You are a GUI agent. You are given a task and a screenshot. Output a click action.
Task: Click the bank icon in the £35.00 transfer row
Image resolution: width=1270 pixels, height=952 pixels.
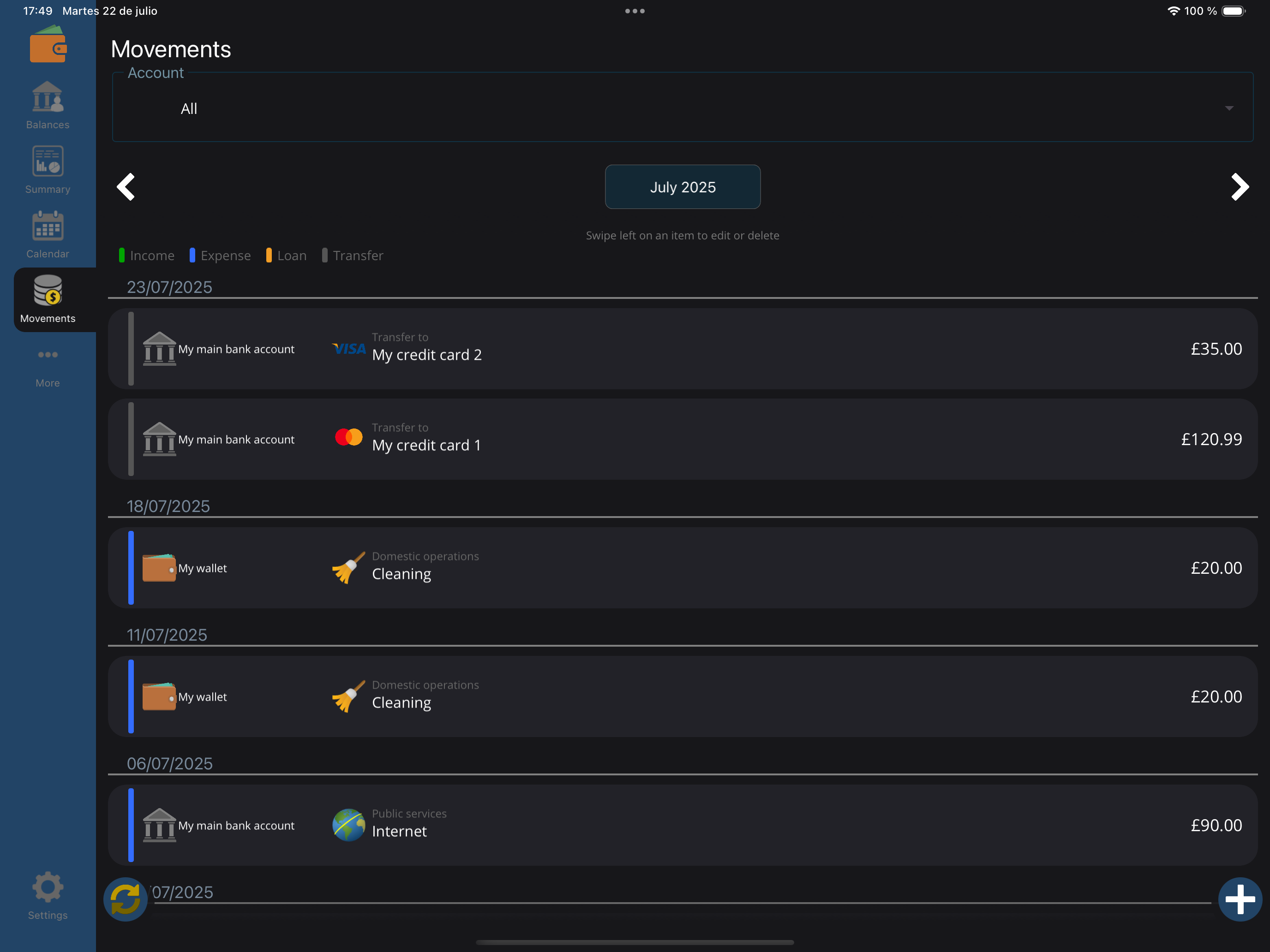tap(159, 348)
